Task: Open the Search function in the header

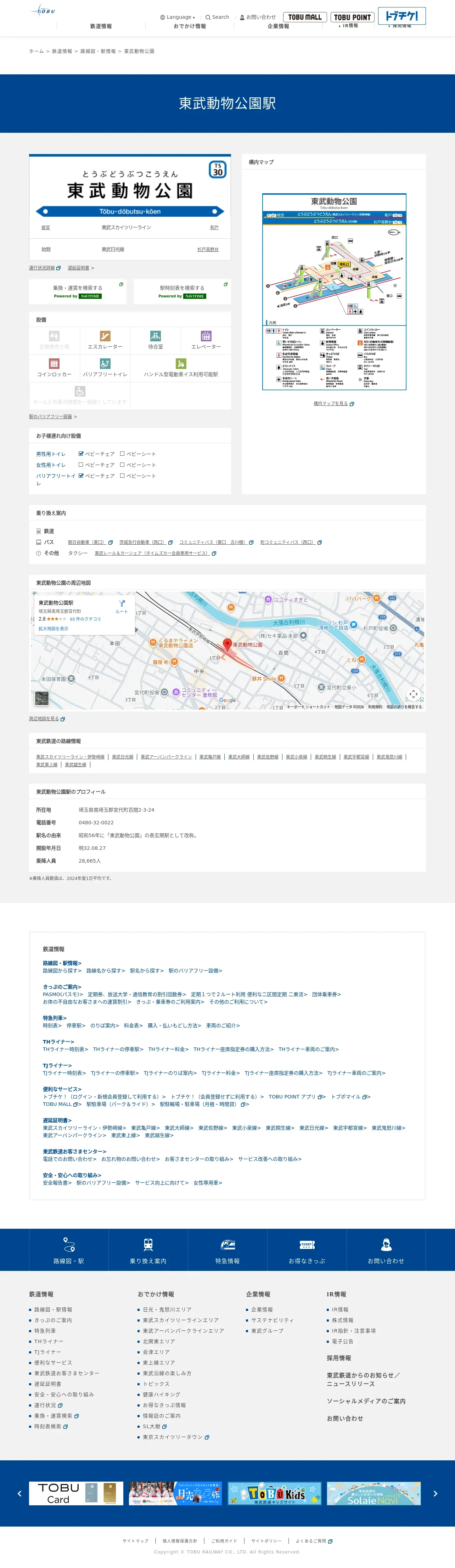Action: (x=218, y=17)
